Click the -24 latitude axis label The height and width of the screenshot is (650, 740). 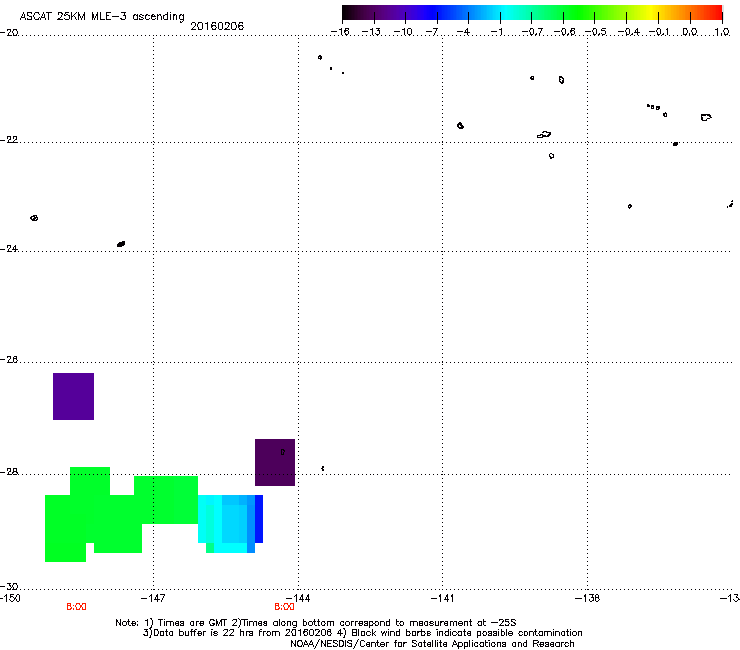(x=9, y=248)
